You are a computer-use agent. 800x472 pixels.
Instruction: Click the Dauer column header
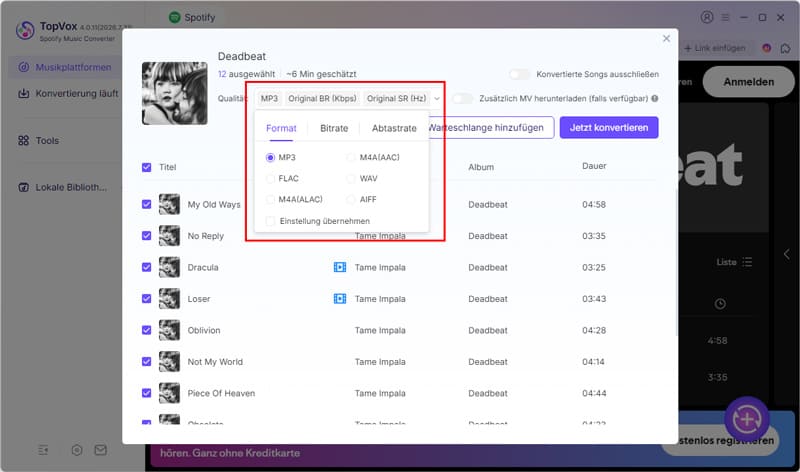pyautogui.click(x=594, y=166)
